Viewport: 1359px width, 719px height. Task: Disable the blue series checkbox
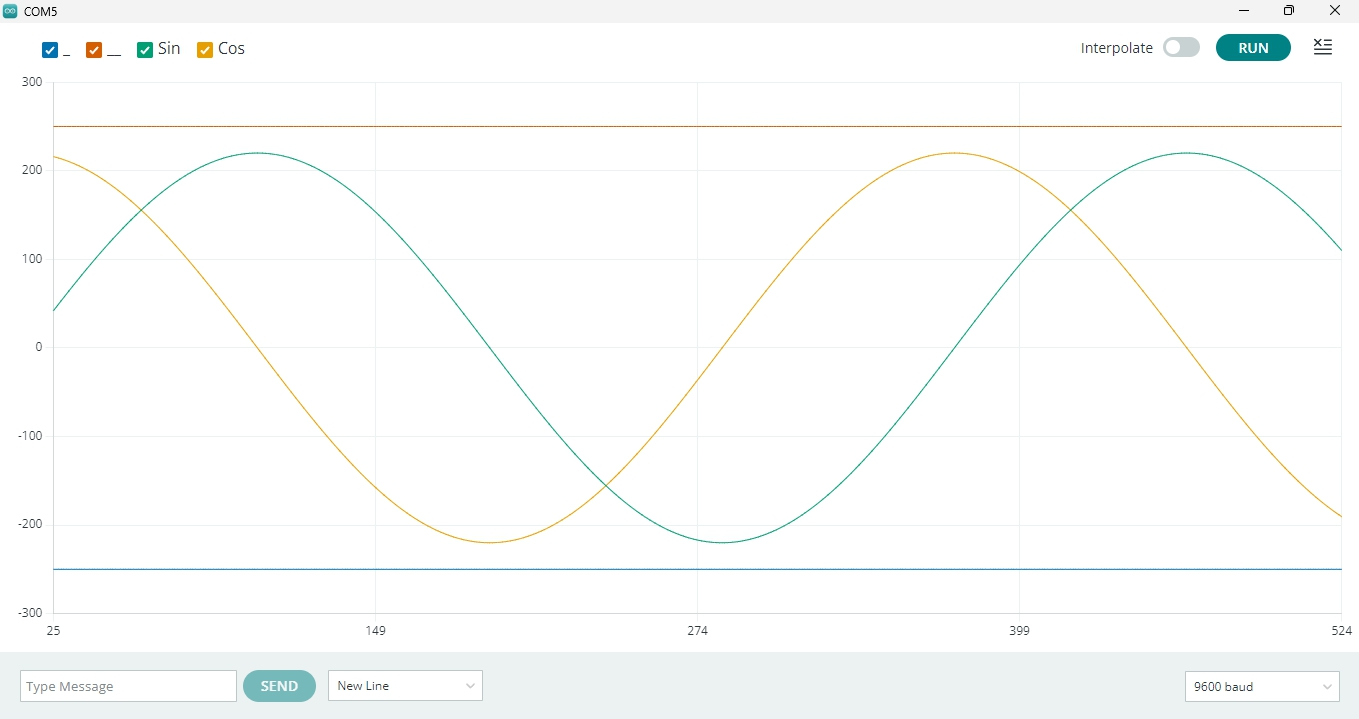point(51,48)
